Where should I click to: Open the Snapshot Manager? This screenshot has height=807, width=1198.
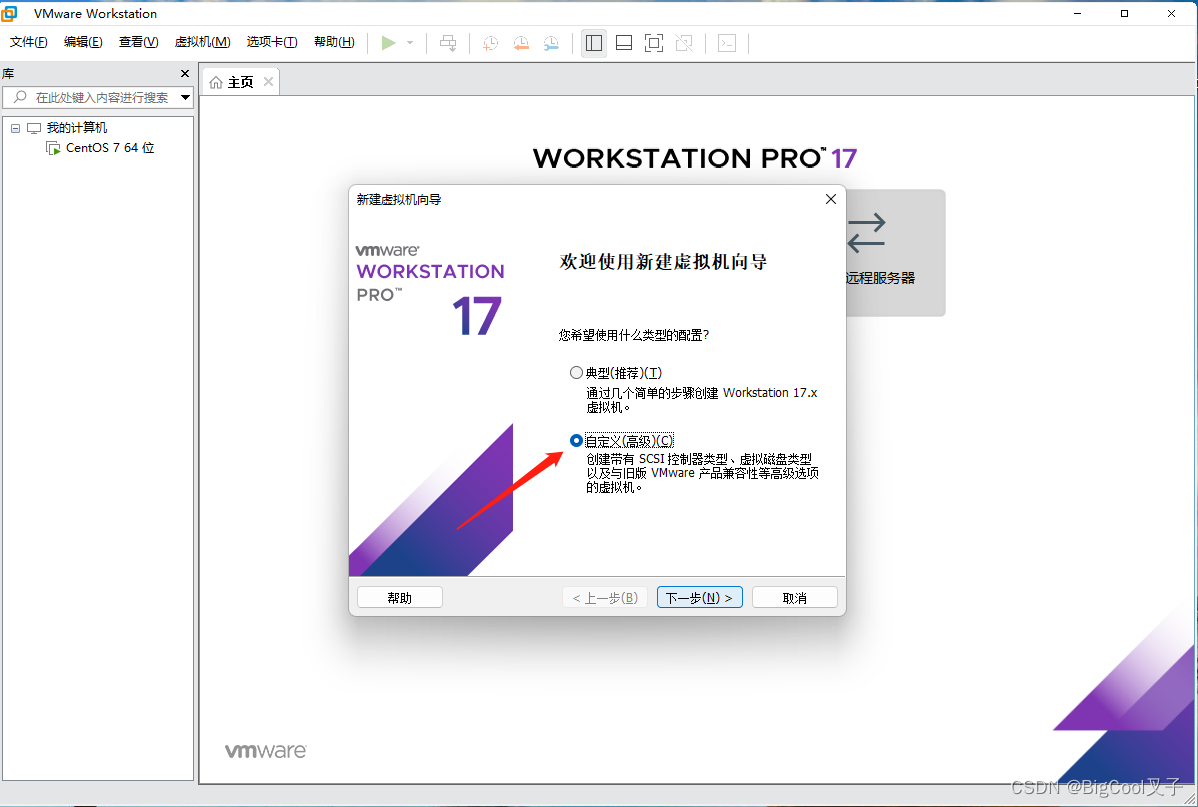coord(551,43)
